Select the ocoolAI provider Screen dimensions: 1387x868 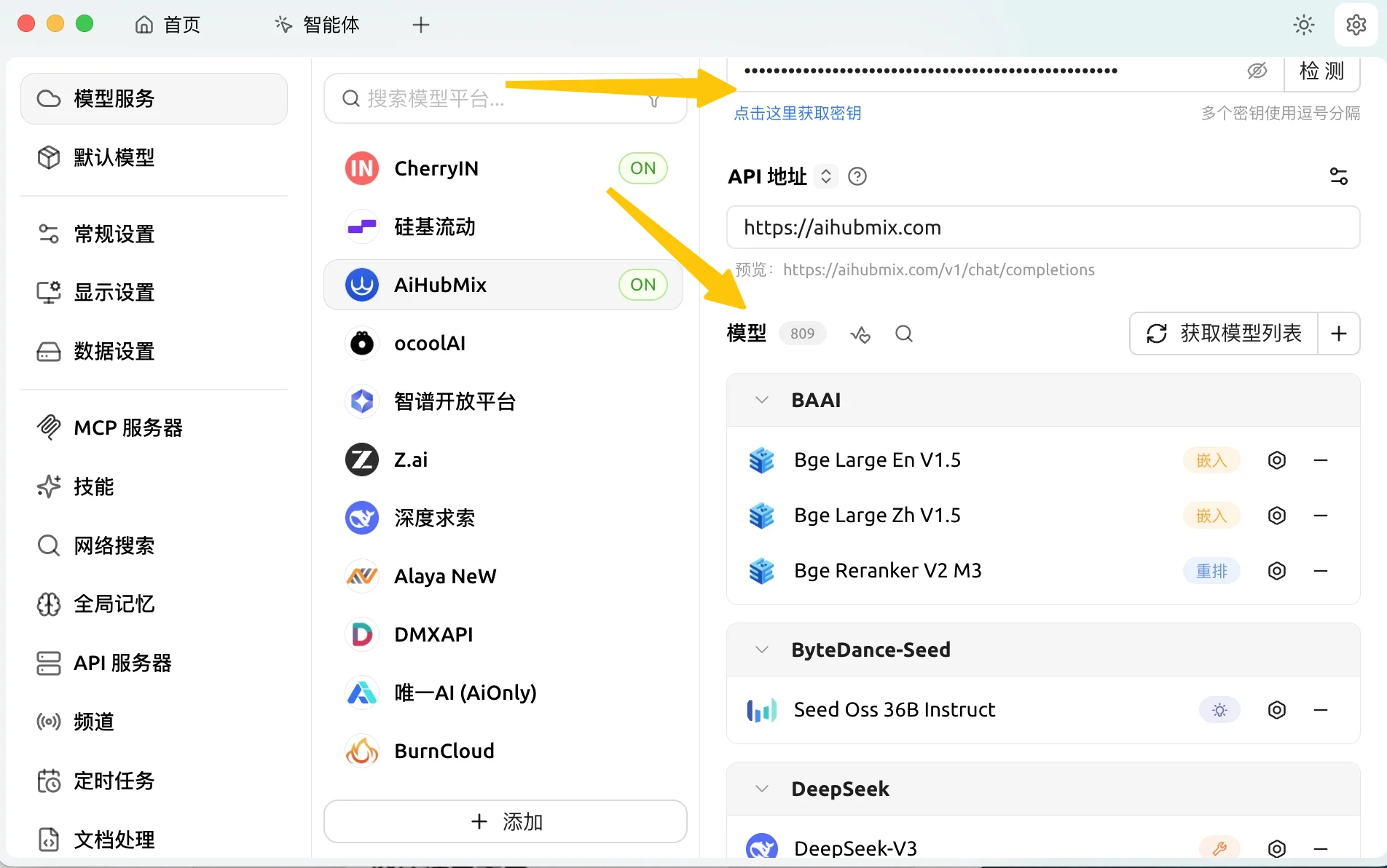(x=503, y=343)
